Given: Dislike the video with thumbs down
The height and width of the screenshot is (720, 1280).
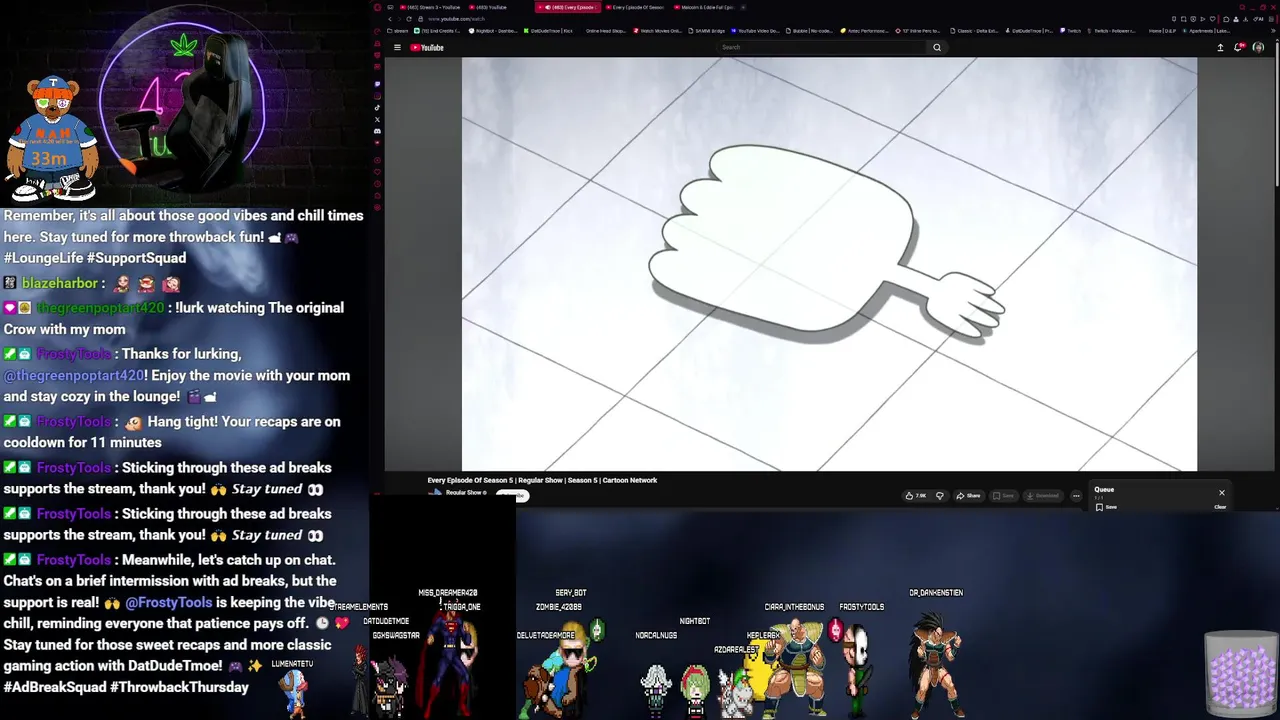Looking at the screenshot, I should [x=939, y=495].
